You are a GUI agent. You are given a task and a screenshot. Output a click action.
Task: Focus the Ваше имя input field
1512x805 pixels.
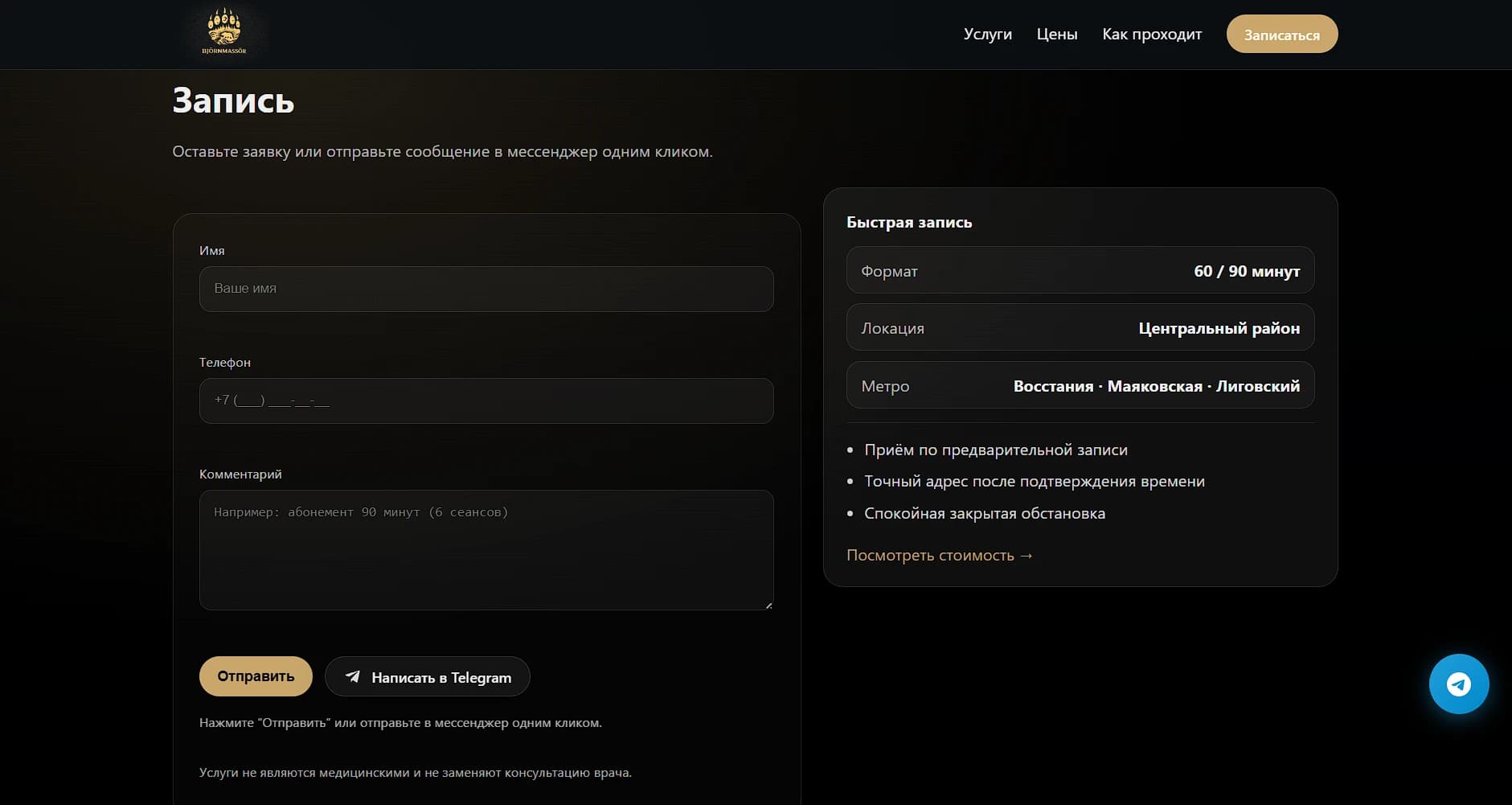click(486, 289)
